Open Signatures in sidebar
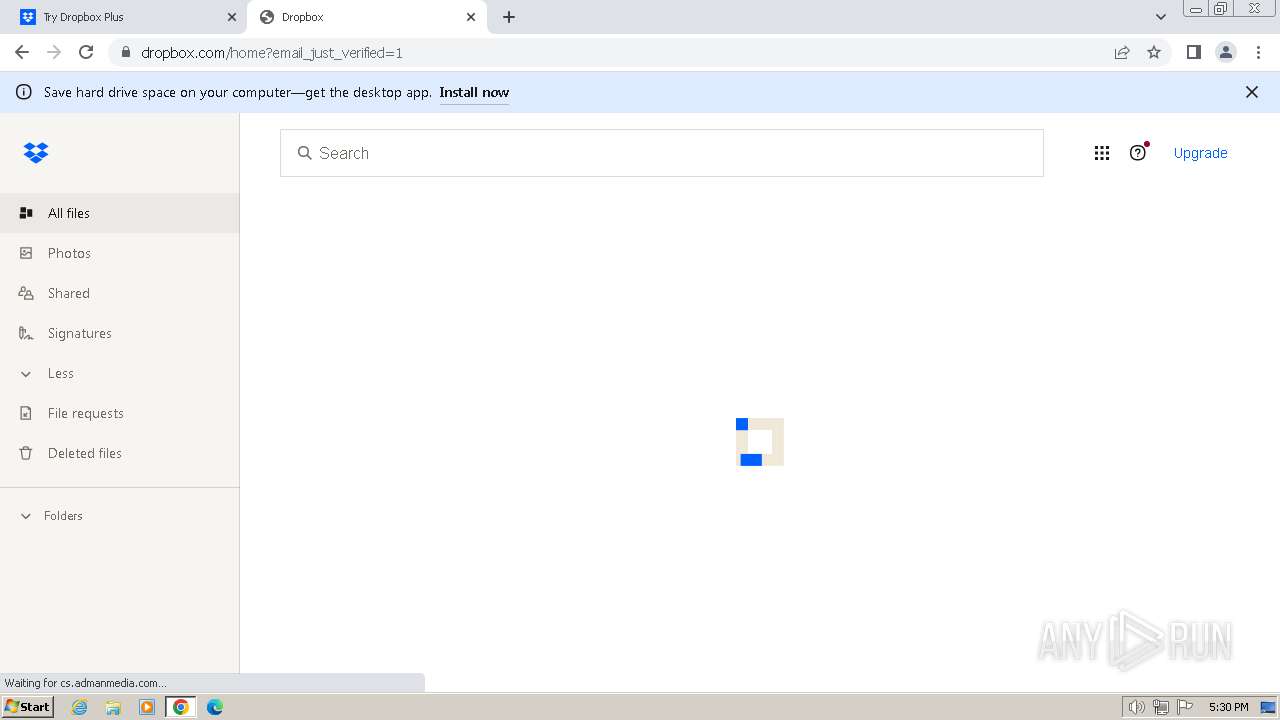The height and width of the screenshot is (720, 1280). [x=119, y=333]
